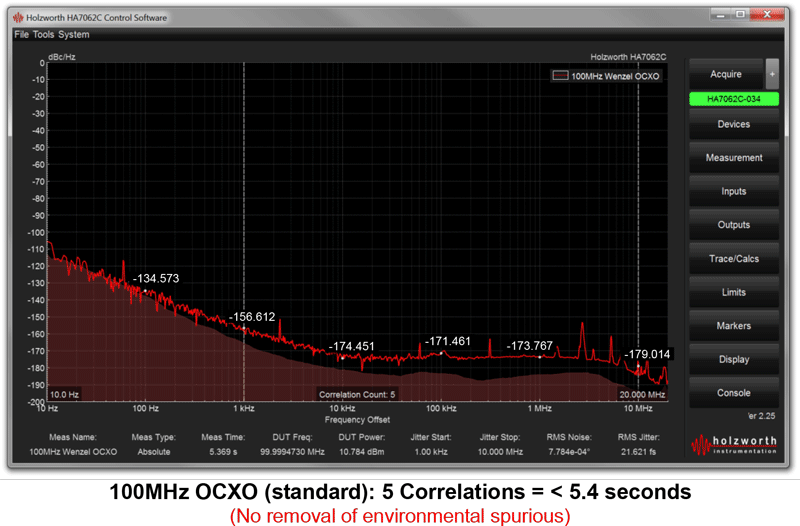Minimize the Holzworth window
Screen dimensions: 800x526
click(720, 15)
